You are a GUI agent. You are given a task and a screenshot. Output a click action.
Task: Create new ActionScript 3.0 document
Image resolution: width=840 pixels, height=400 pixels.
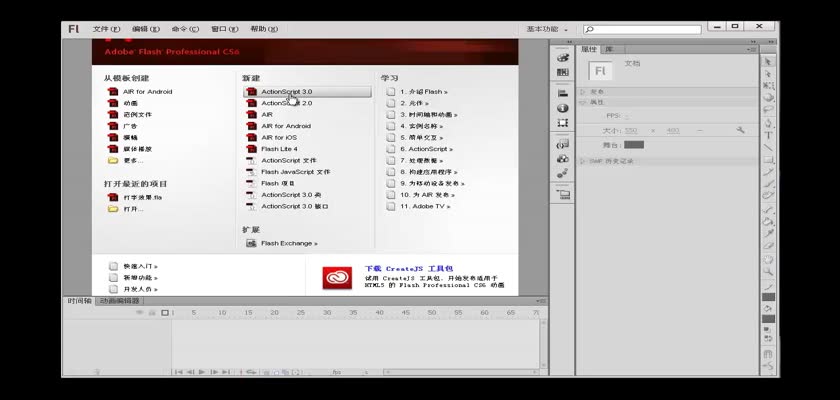pos(307,92)
